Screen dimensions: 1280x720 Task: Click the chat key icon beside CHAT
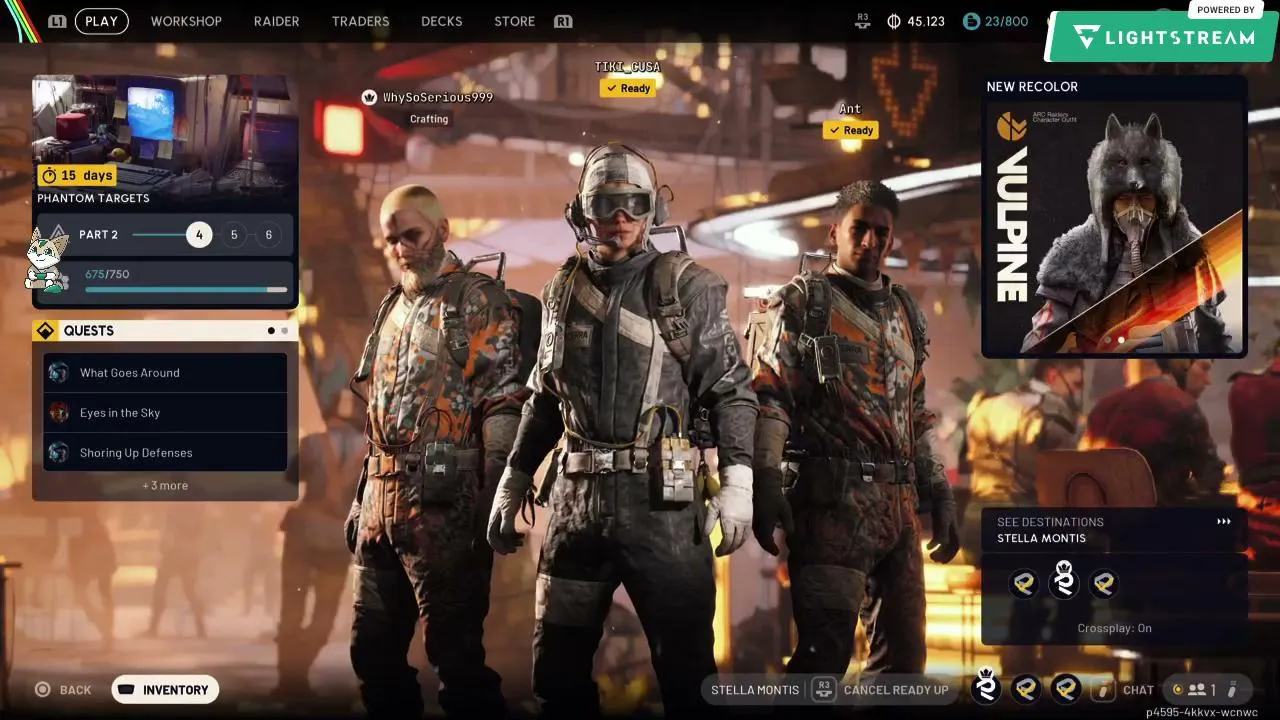(x=1104, y=690)
